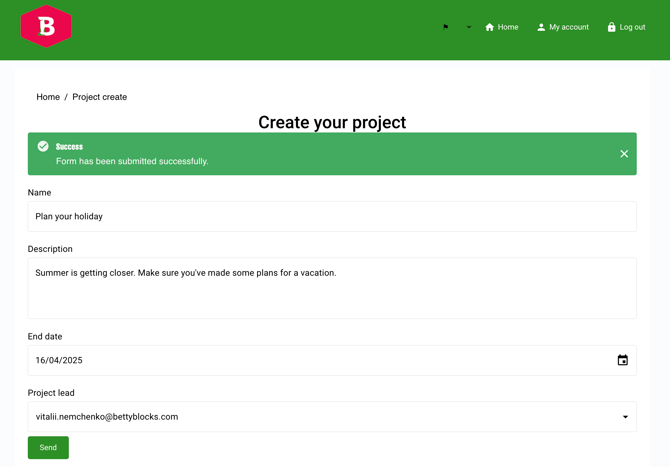Screen dimensions: 670x467
Task: Expand the language dropdown arrow in header
Action: point(469,27)
